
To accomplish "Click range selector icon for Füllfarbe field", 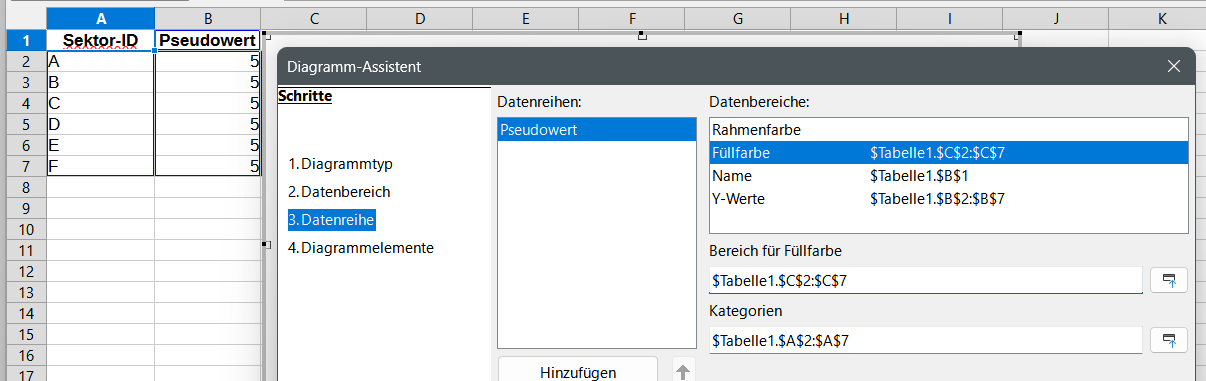I will point(1168,280).
